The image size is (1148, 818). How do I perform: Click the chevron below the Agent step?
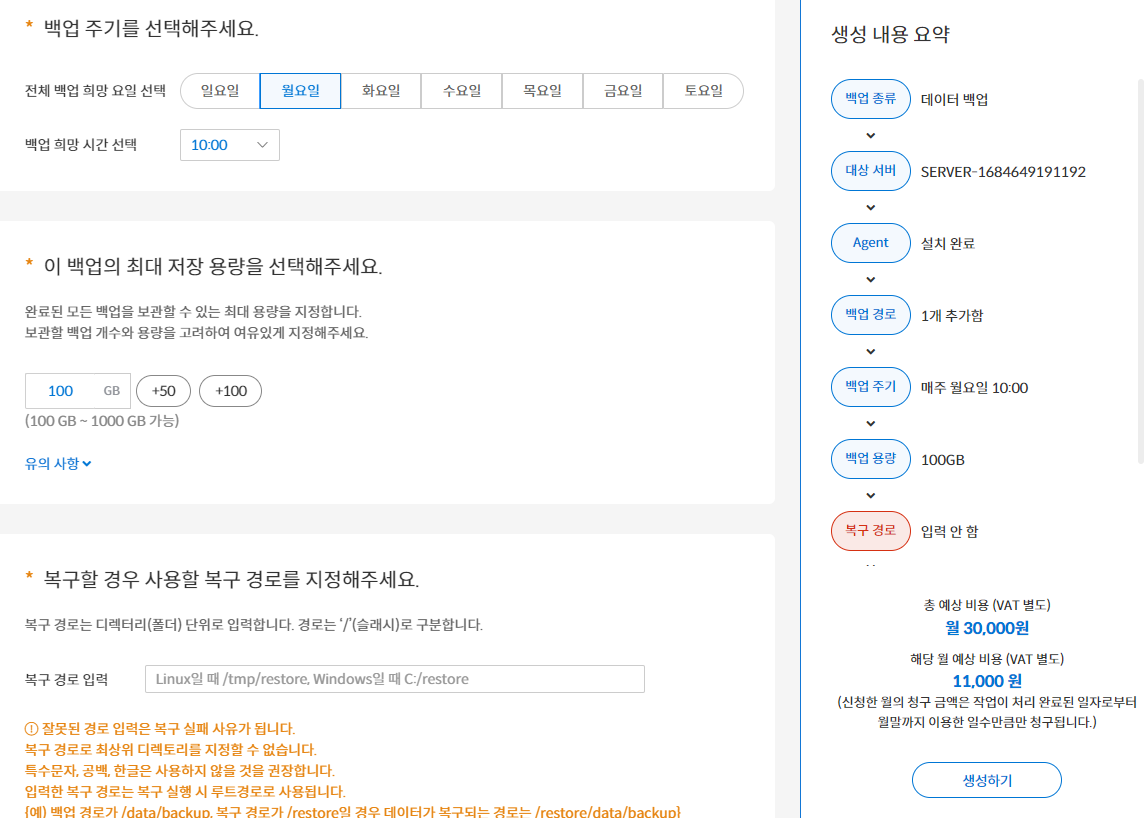(x=871, y=280)
